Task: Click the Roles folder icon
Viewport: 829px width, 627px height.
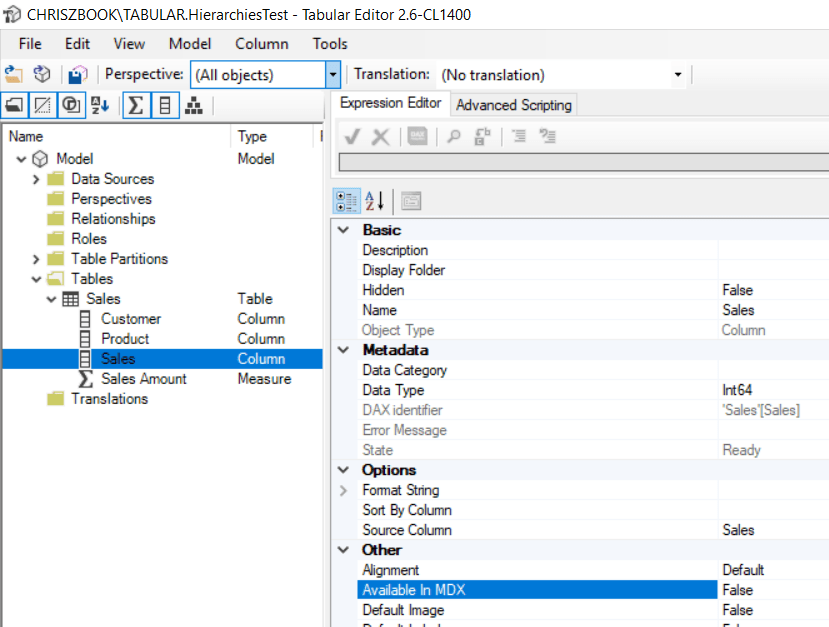Action: [55, 239]
